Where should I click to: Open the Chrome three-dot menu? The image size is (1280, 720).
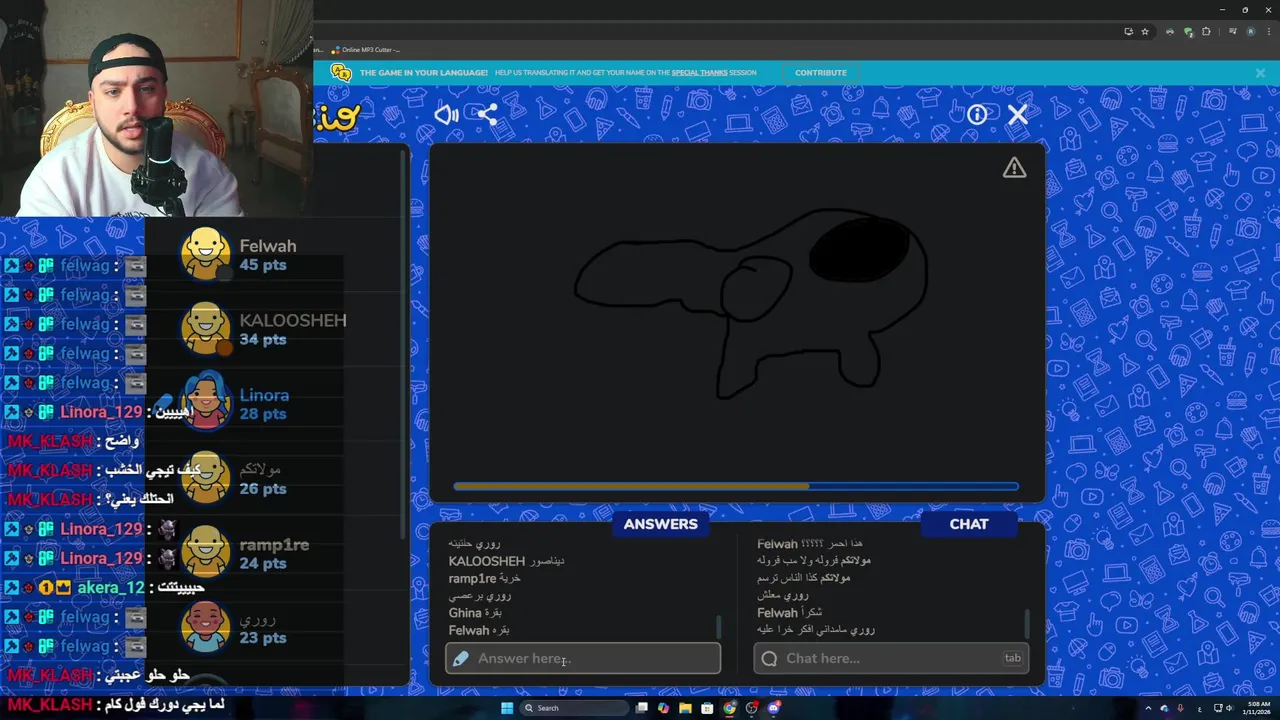[1269, 32]
